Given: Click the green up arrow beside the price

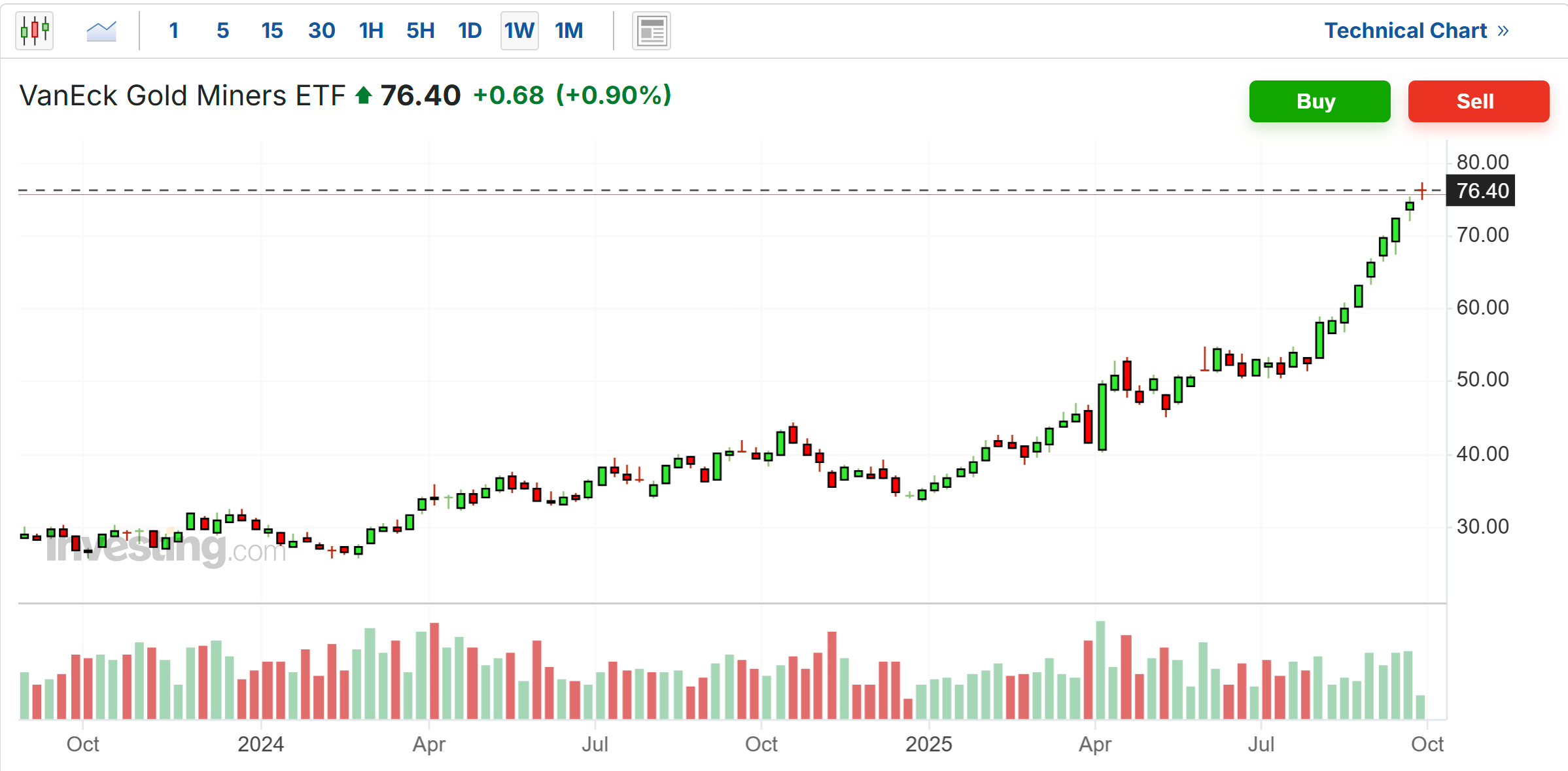Looking at the screenshot, I should 364,96.
